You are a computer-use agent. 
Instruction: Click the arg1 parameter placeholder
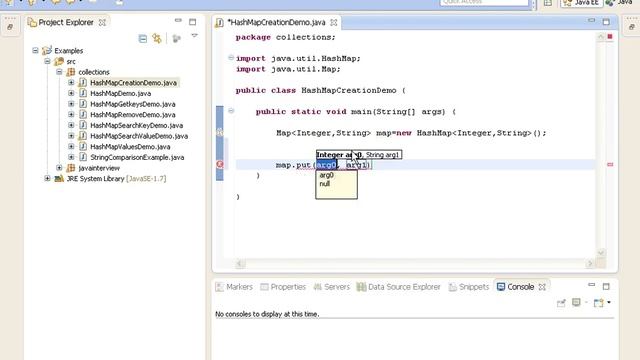[x=357, y=165]
